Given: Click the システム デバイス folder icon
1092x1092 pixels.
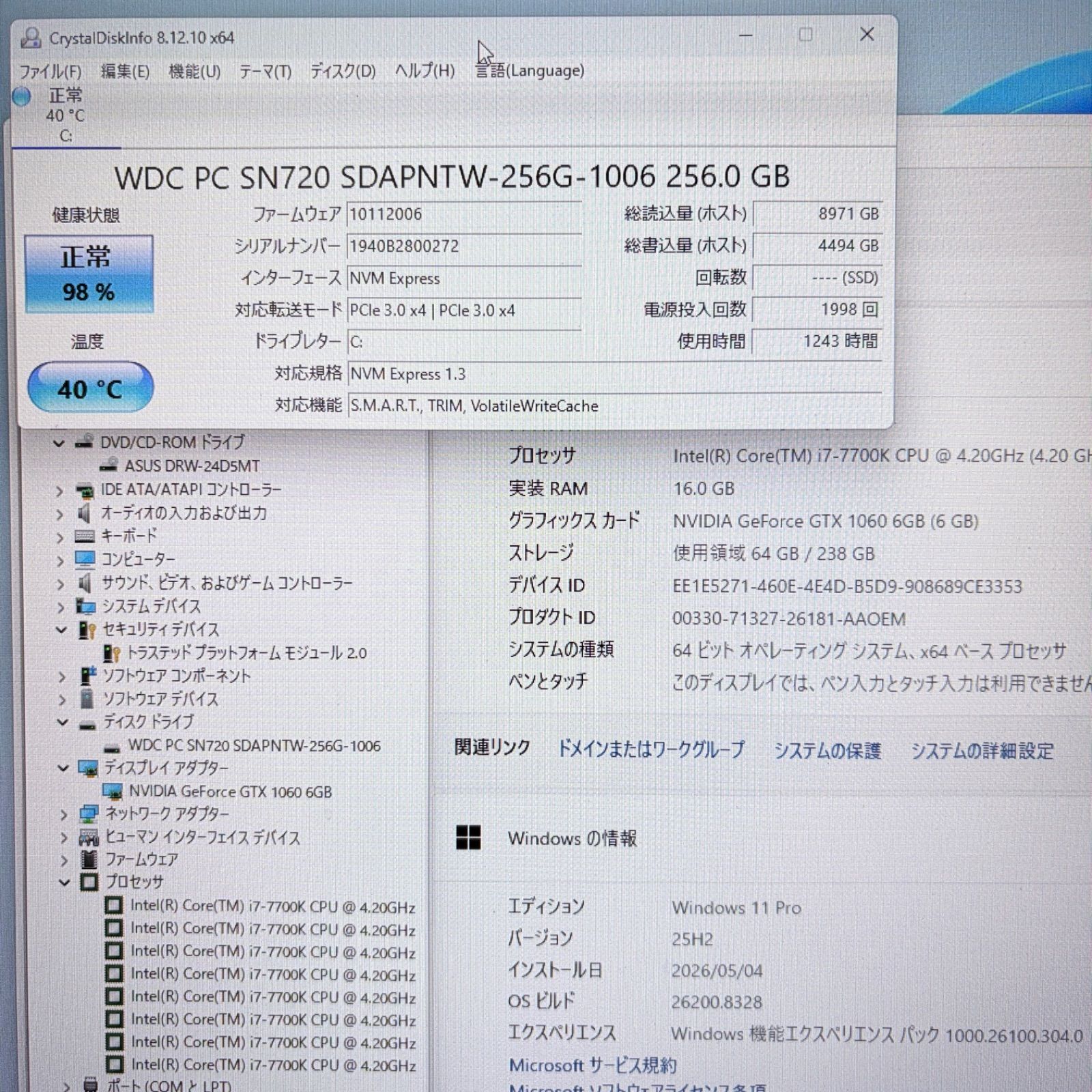Looking at the screenshot, I should [x=86, y=606].
